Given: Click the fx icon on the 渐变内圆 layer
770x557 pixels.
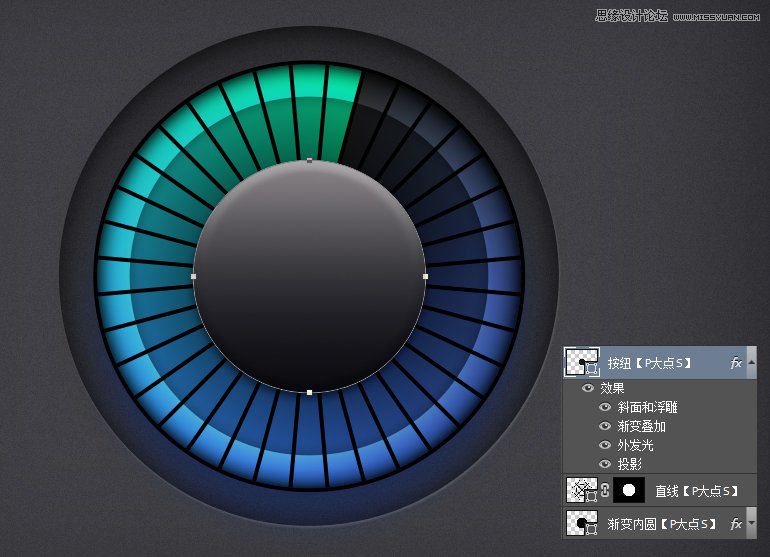Looking at the screenshot, I should click(736, 523).
